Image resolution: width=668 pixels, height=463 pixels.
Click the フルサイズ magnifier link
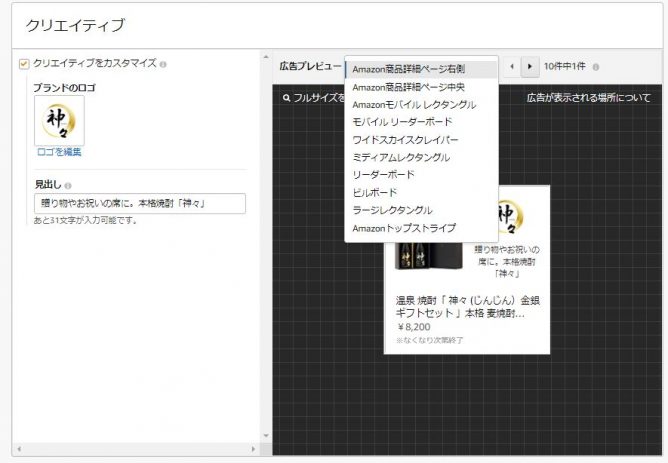tap(314, 98)
